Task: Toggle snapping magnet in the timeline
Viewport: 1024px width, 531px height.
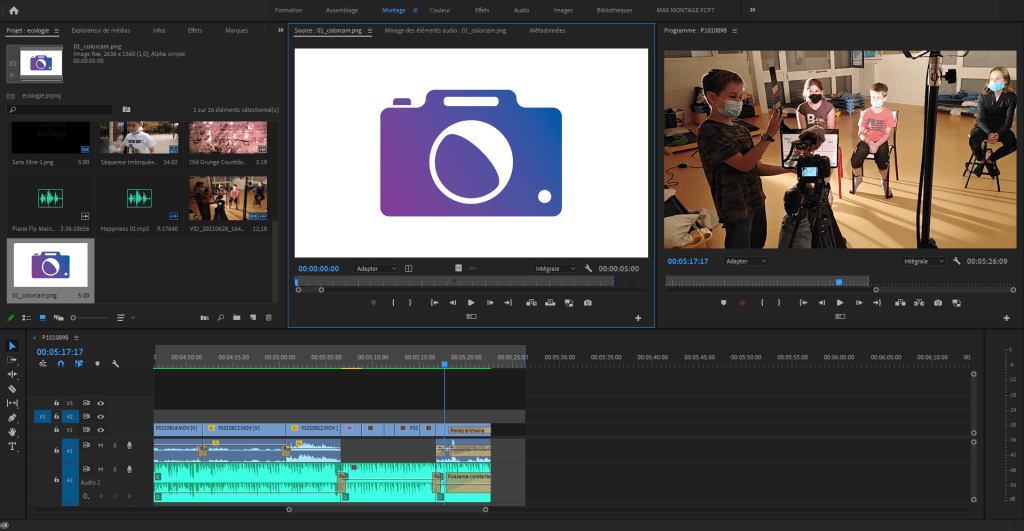Action: 60,364
